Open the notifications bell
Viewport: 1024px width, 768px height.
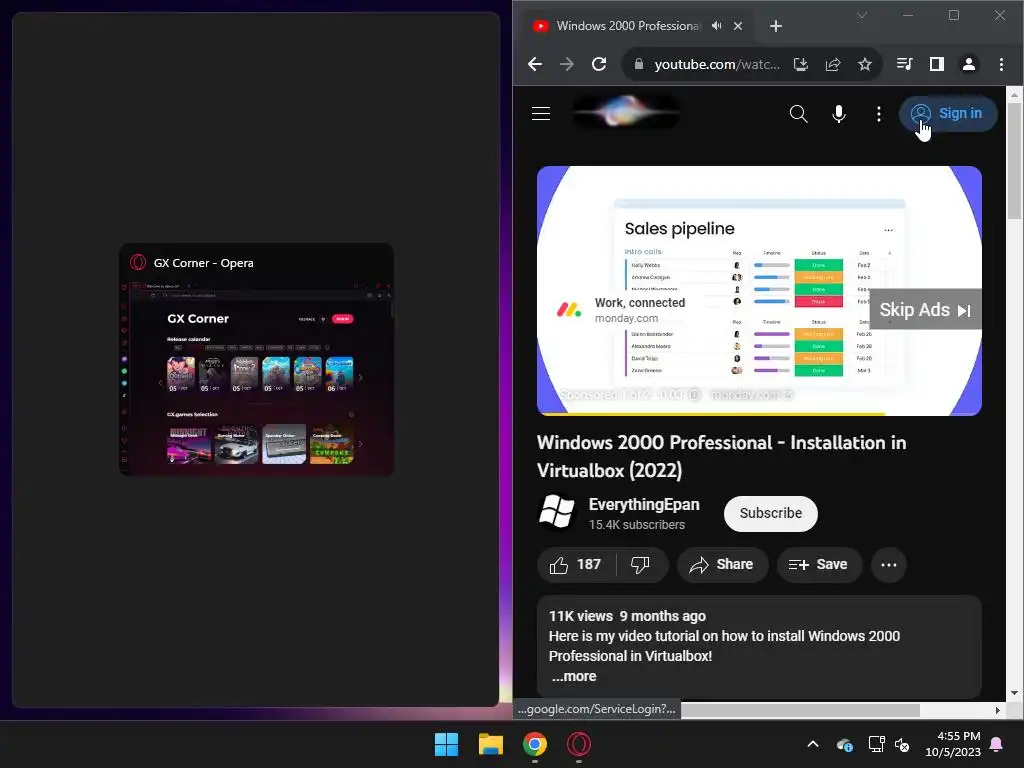997,744
